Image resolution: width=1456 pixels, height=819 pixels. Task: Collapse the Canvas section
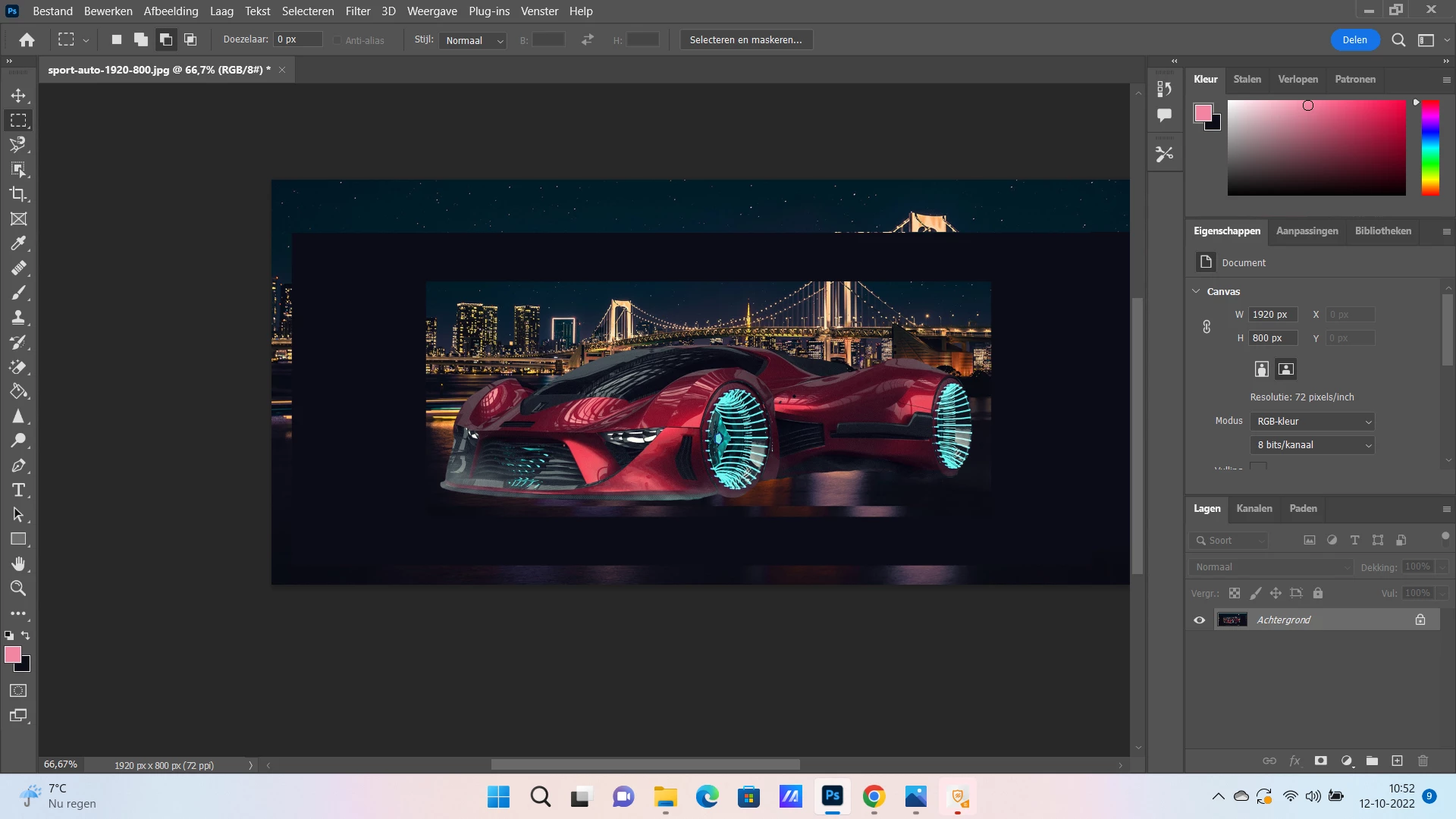[x=1197, y=291]
